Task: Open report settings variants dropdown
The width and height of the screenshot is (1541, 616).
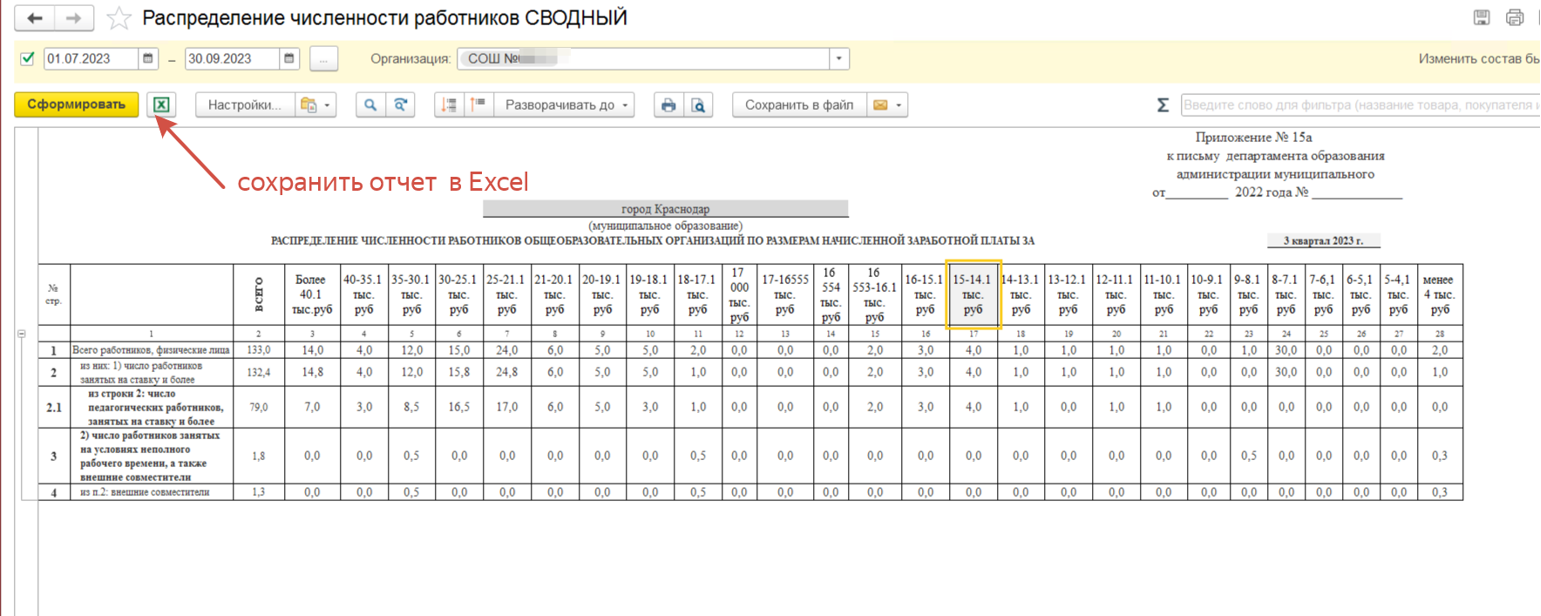Action: pyautogui.click(x=316, y=105)
